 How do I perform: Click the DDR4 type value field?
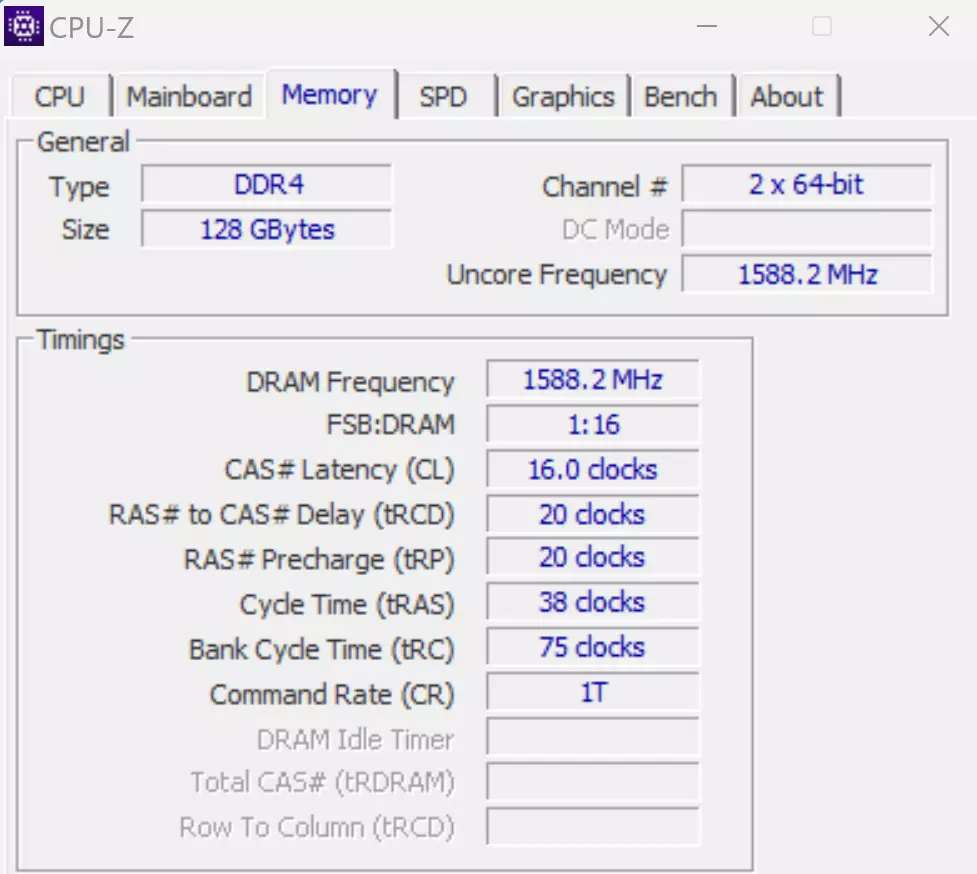pyautogui.click(x=267, y=184)
